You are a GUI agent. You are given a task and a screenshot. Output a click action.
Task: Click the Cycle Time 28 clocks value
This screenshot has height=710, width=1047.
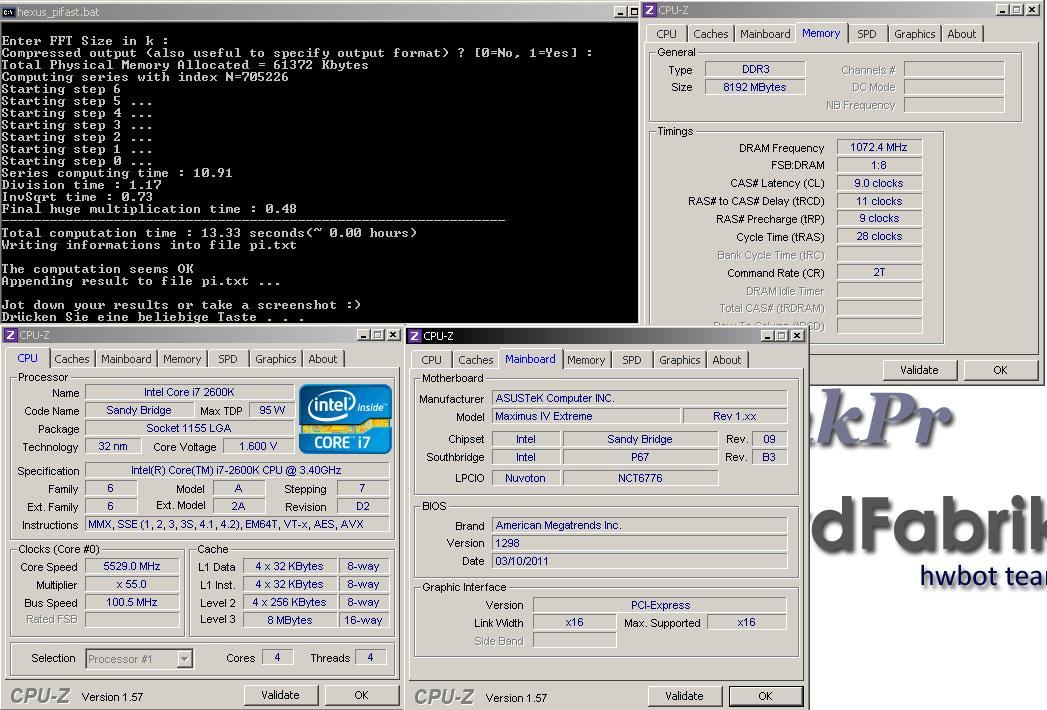[879, 236]
